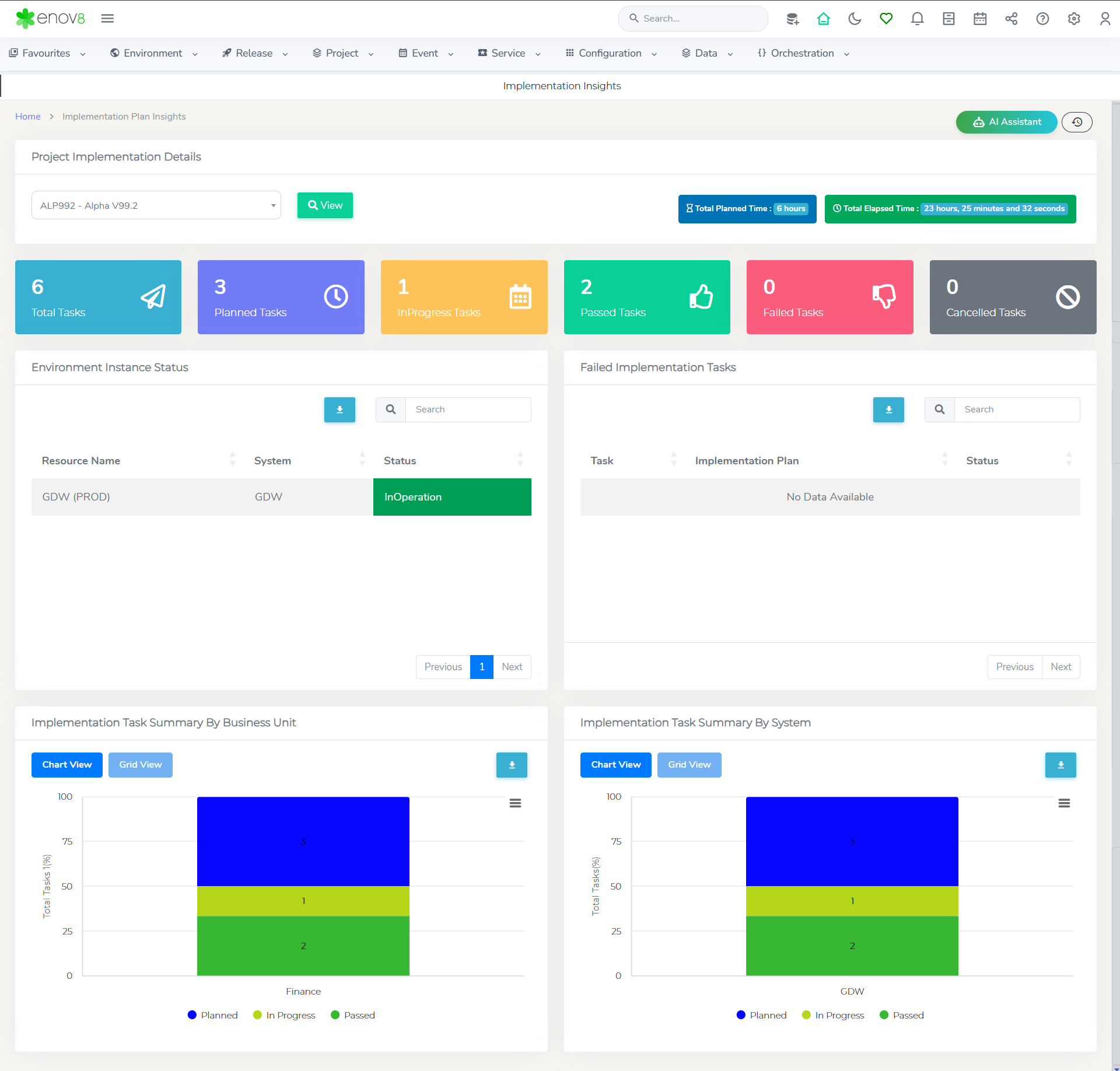Click the AI Assistant button

(x=1006, y=122)
